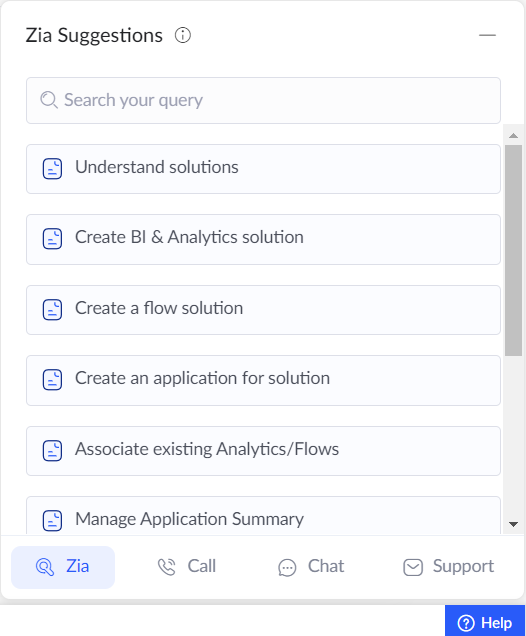
Task: Click the scrollbar up arrow
Action: pos(513,135)
